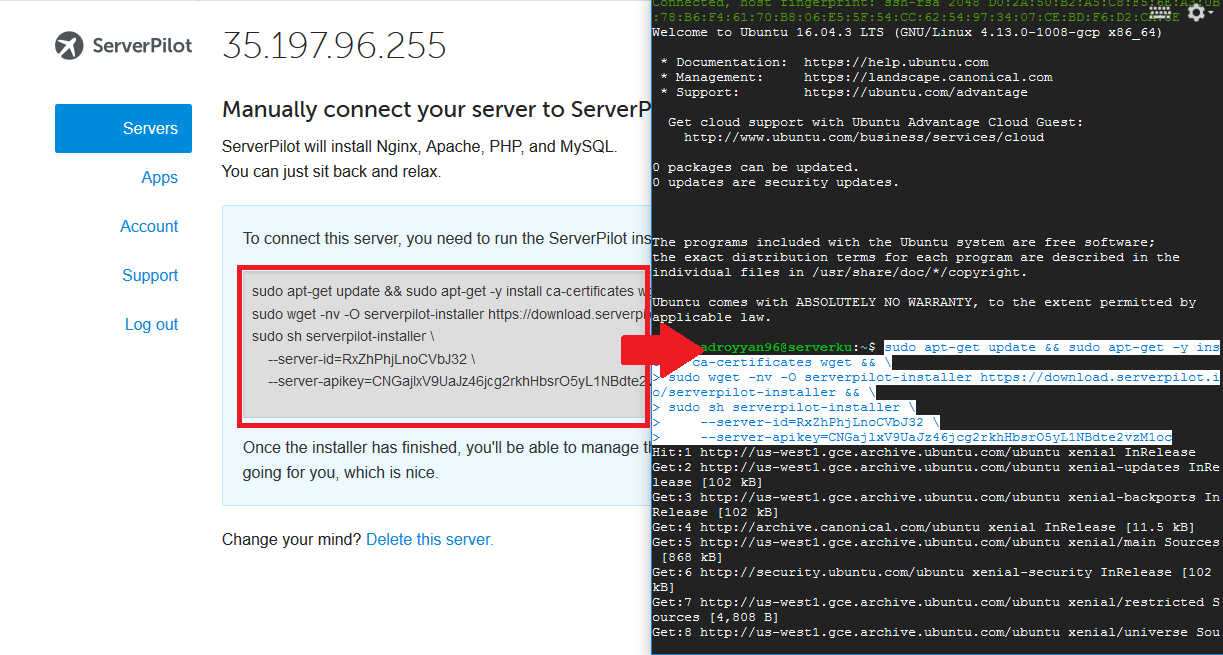Visit the Support page

click(x=150, y=275)
